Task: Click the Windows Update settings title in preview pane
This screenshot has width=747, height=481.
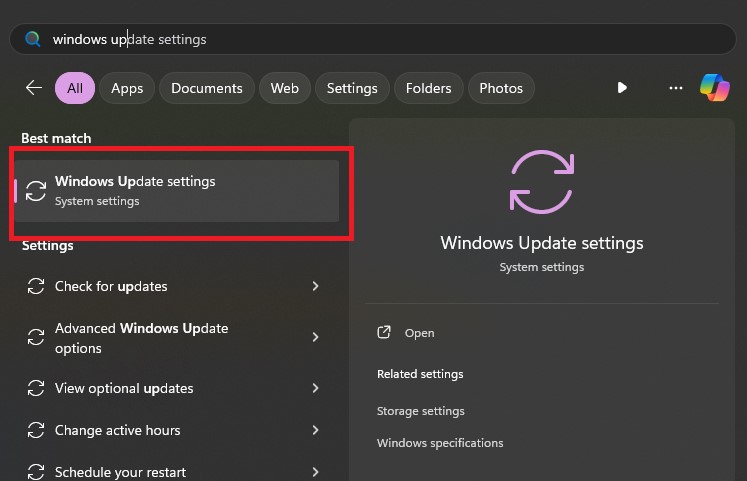Action: pyautogui.click(x=542, y=243)
